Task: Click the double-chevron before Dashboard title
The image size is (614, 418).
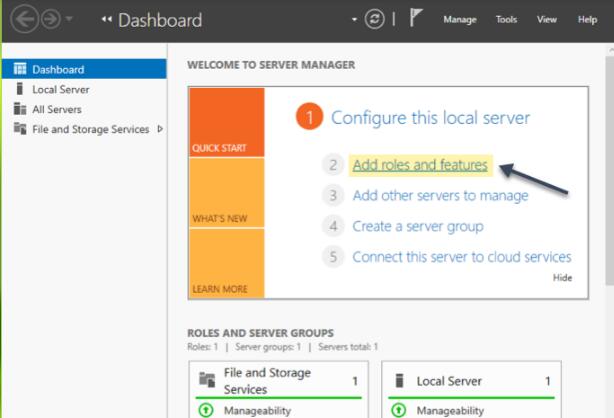Action: coord(107,19)
